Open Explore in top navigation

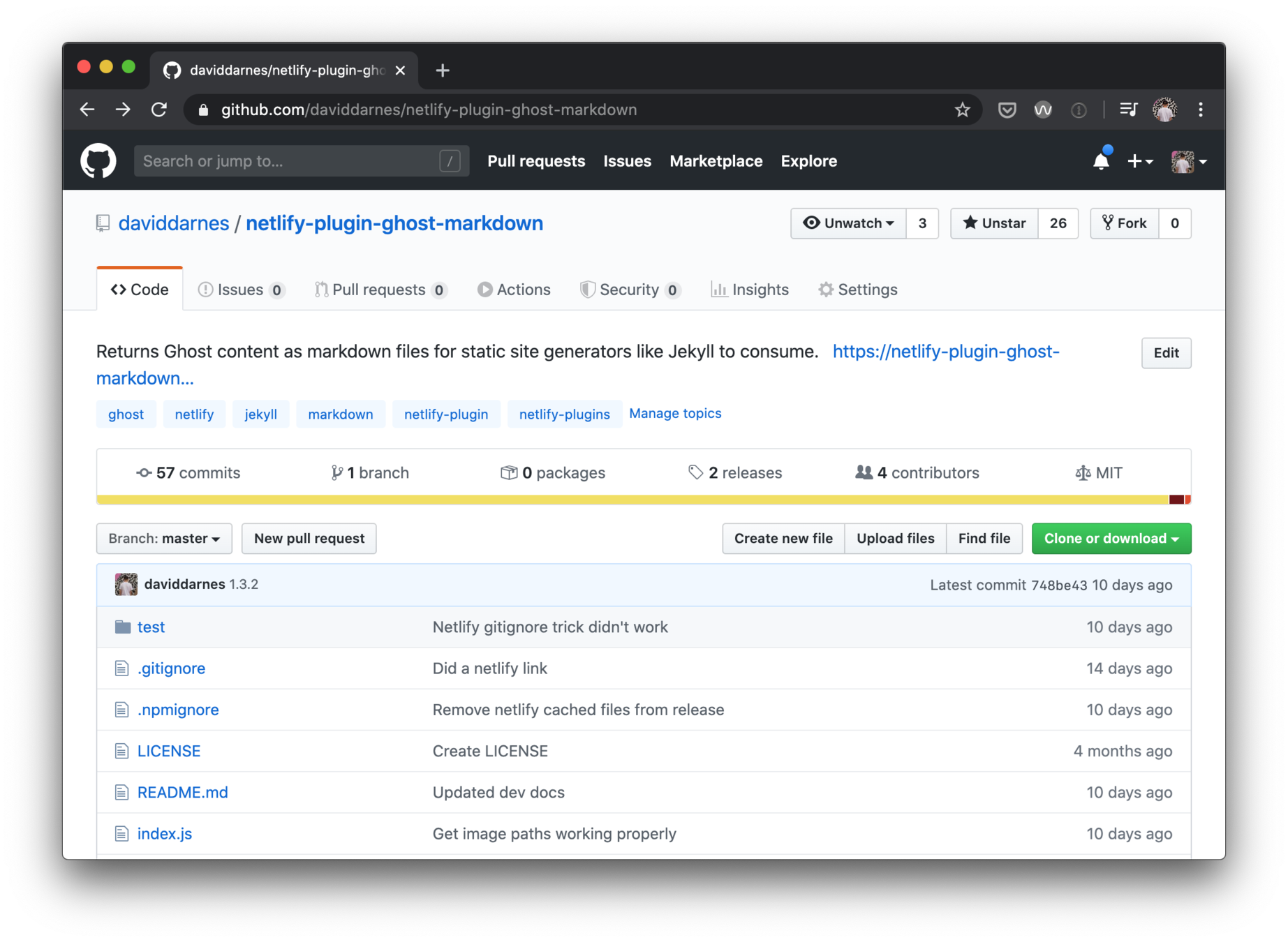[x=808, y=161]
